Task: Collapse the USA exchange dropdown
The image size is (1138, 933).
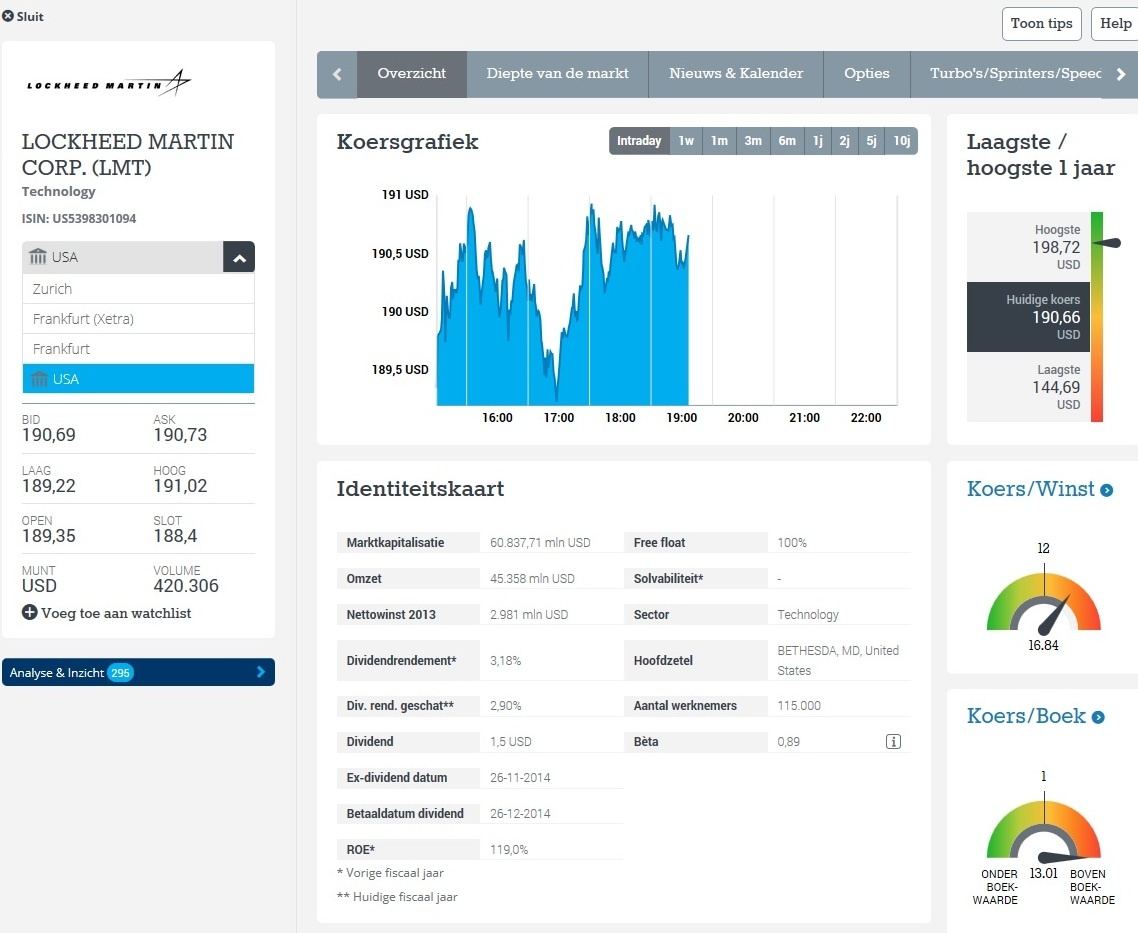Action: coord(239,257)
